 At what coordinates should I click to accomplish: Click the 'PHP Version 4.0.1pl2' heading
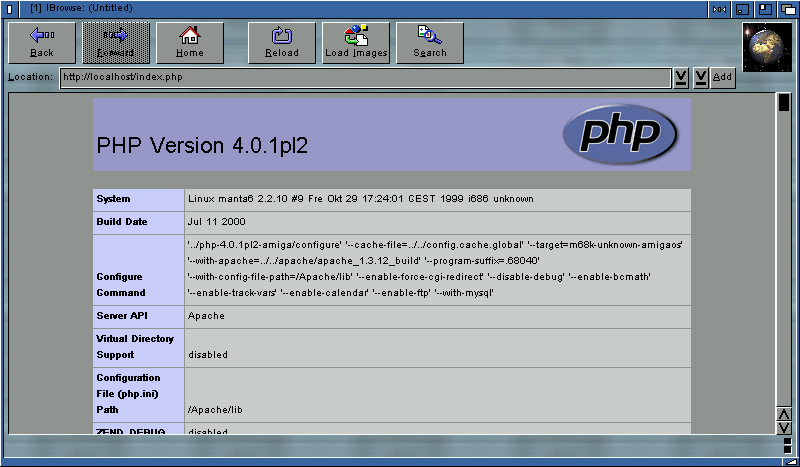(202, 146)
